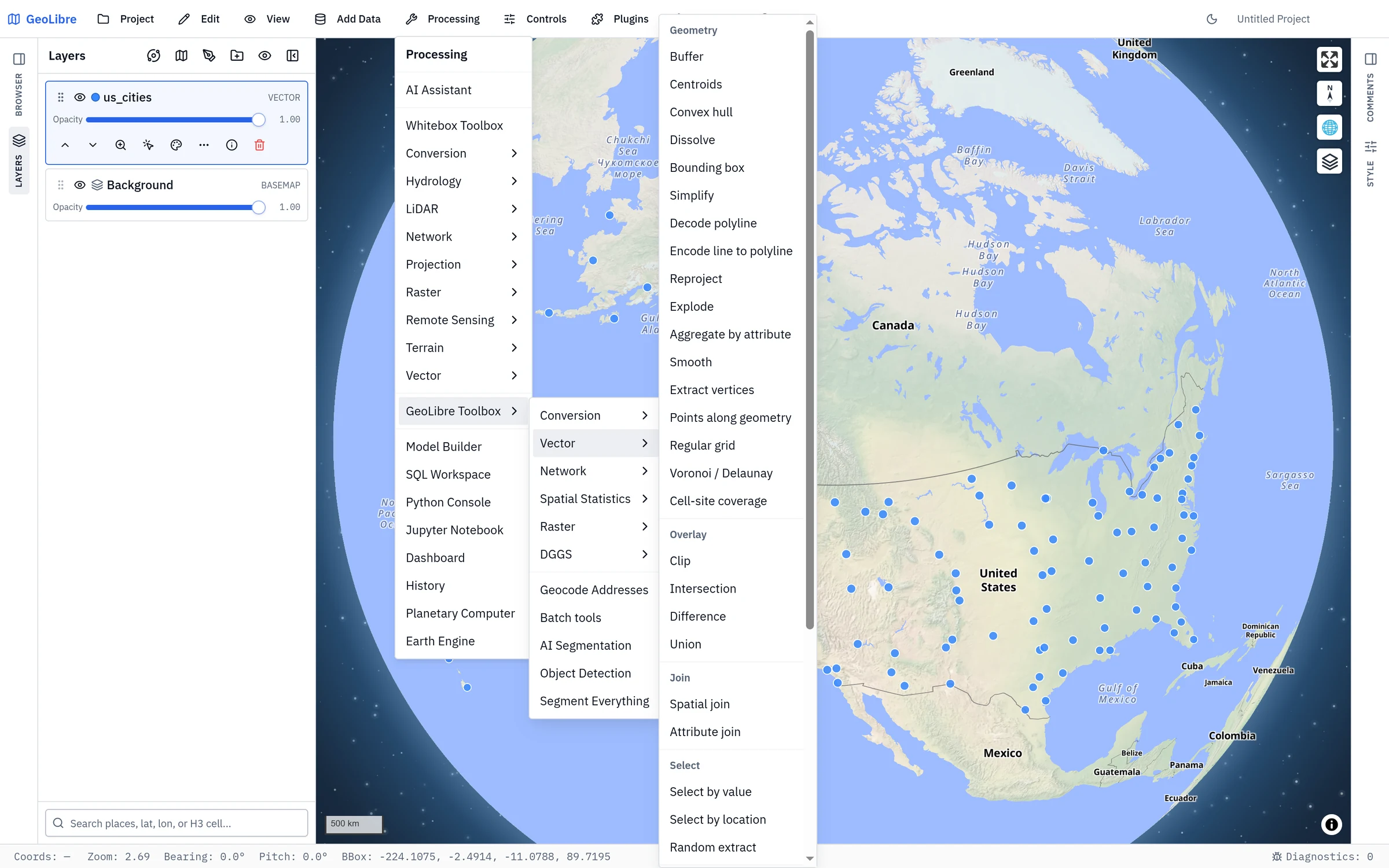Move us_cities layer down

coord(93,145)
